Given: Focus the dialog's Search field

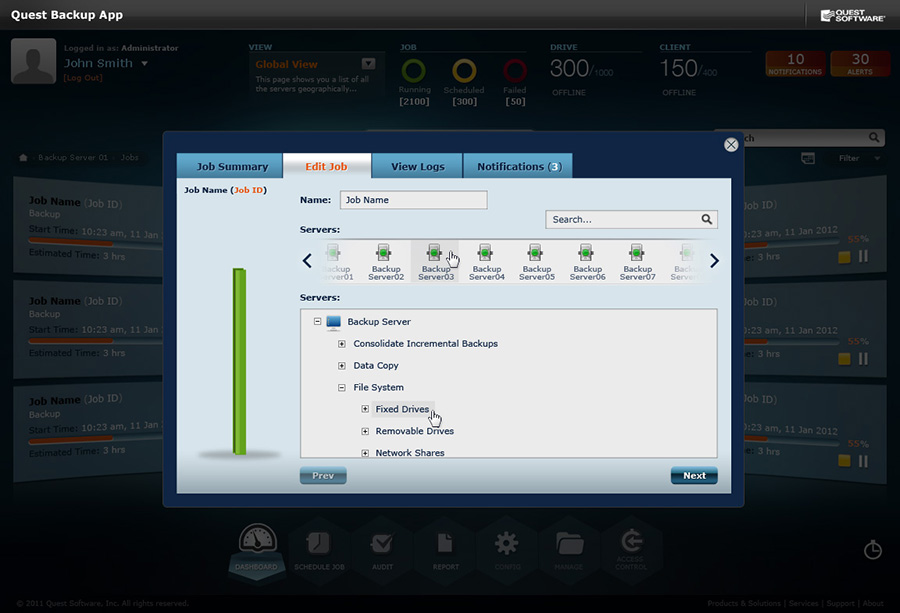Looking at the screenshot, I should click(x=631, y=219).
